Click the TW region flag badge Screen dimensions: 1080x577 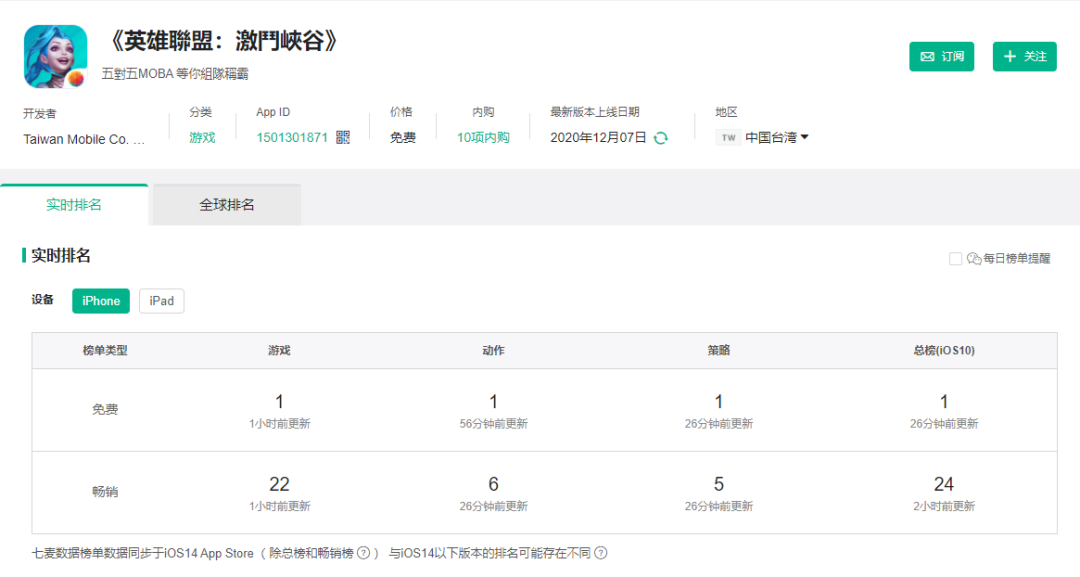click(x=728, y=138)
